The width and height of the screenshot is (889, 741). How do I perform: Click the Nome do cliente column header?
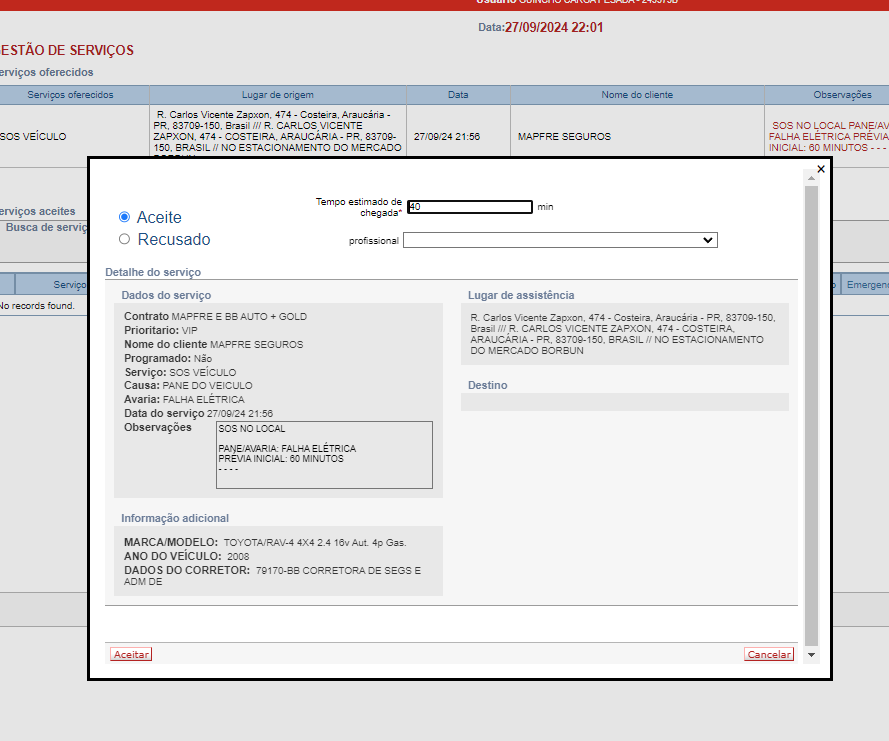tap(637, 95)
